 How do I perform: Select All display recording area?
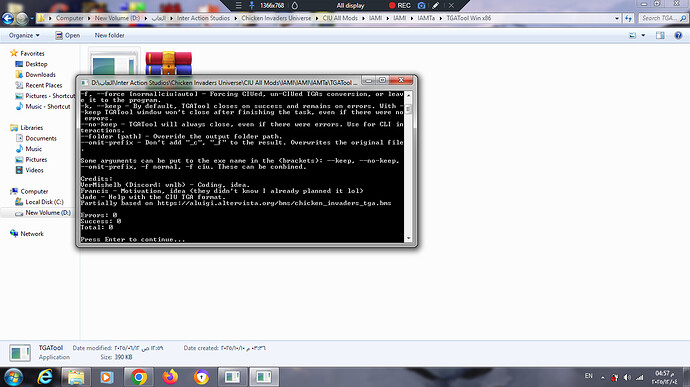point(351,6)
